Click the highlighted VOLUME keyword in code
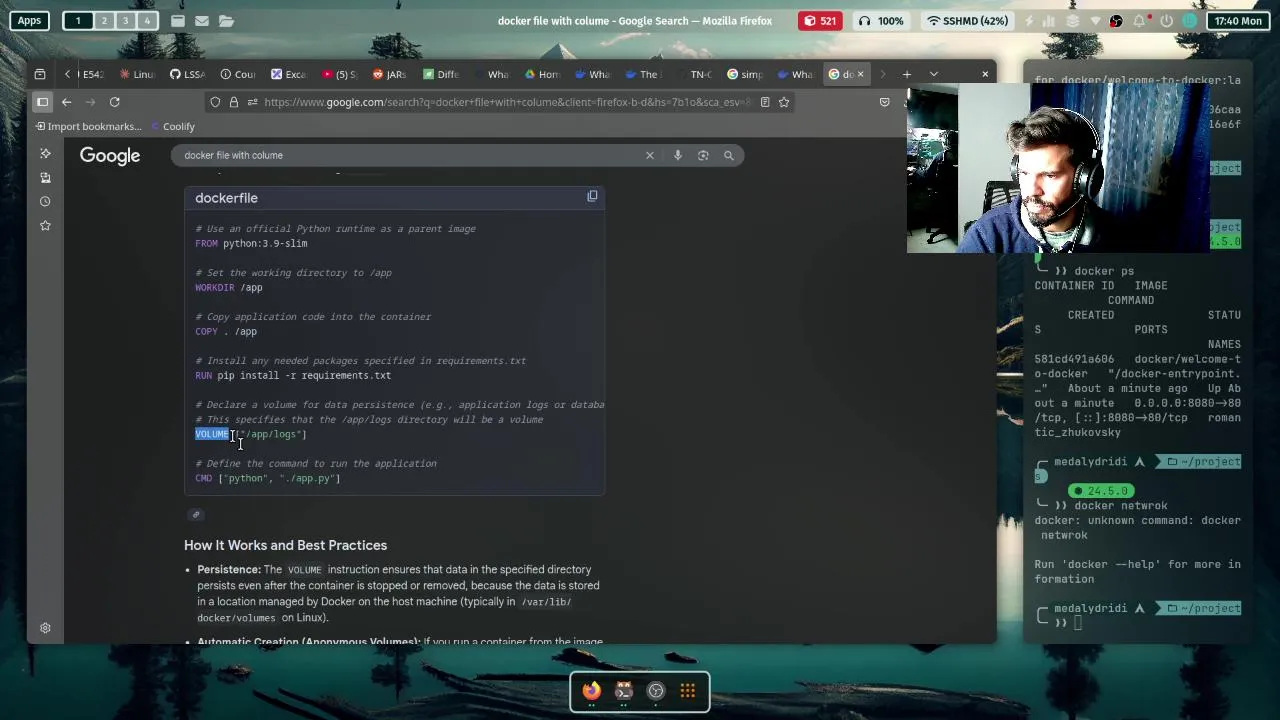Viewport: 1280px width, 720px height. tap(212, 434)
